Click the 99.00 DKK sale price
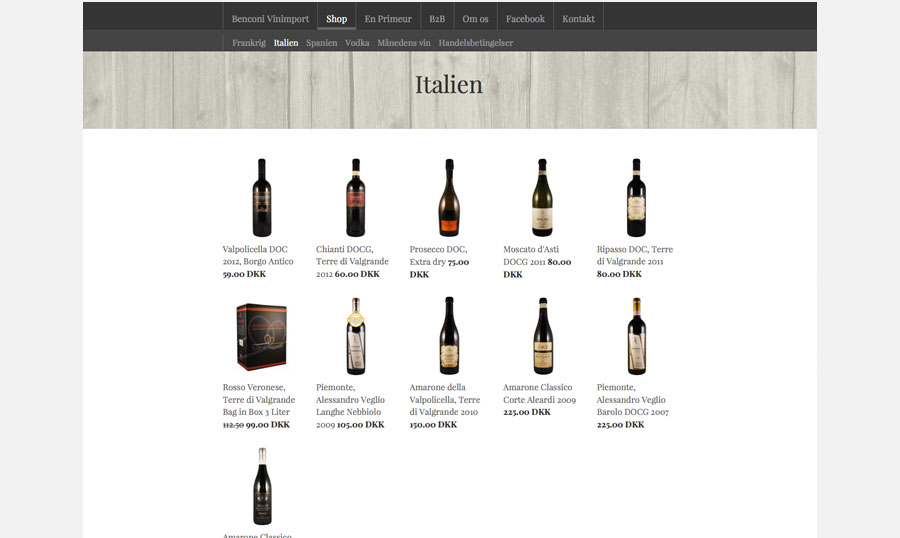Viewport: 900px width, 538px height. click(x=268, y=424)
